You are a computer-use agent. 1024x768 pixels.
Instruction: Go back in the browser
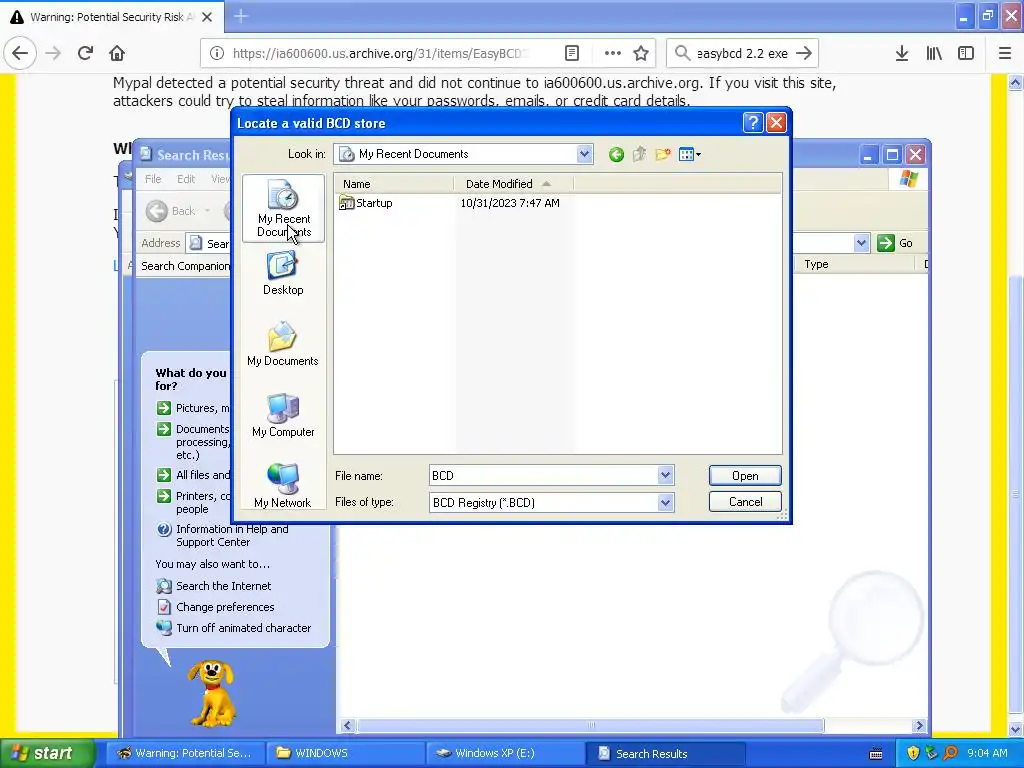pos(20,54)
